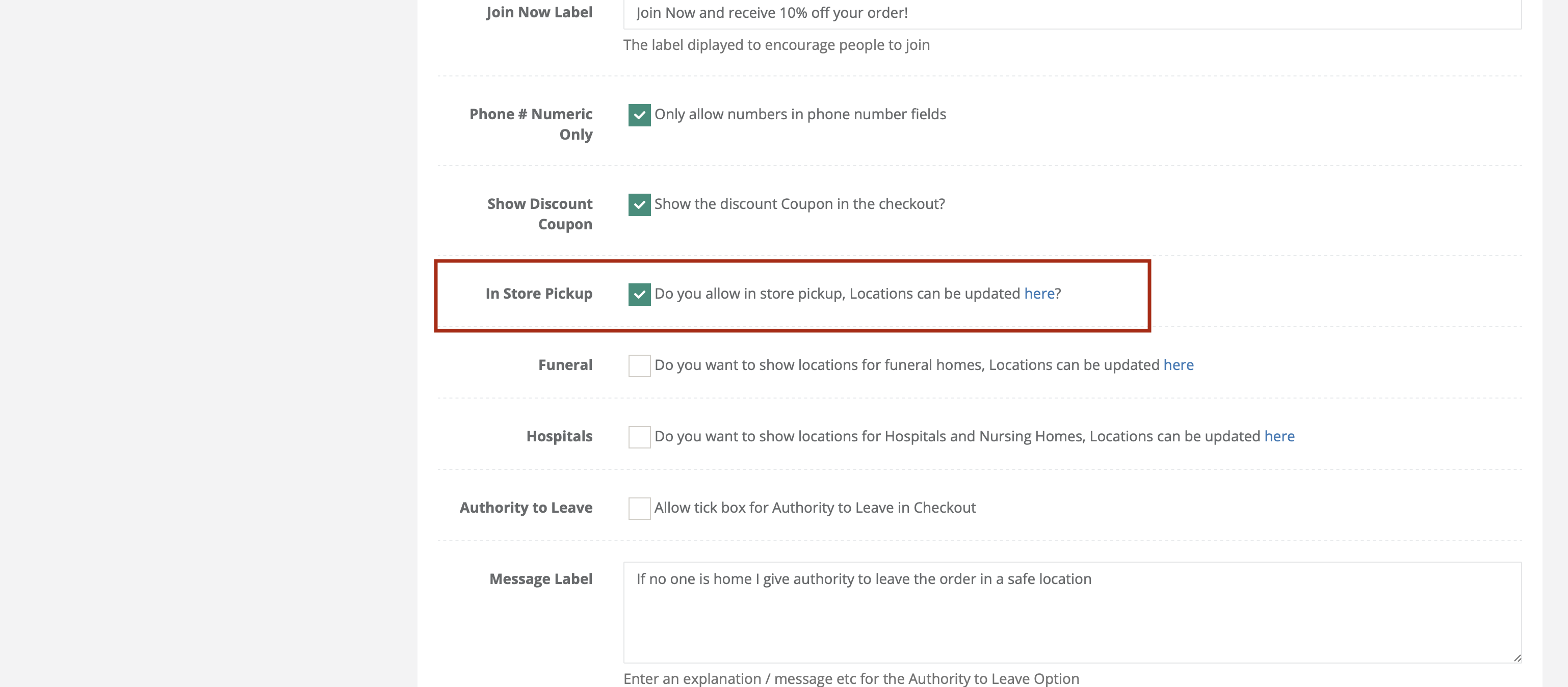Click the 'Allow tick box for Authority to Leave' label
The image size is (1568, 687).
pyautogui.click(x=815, y=508)
